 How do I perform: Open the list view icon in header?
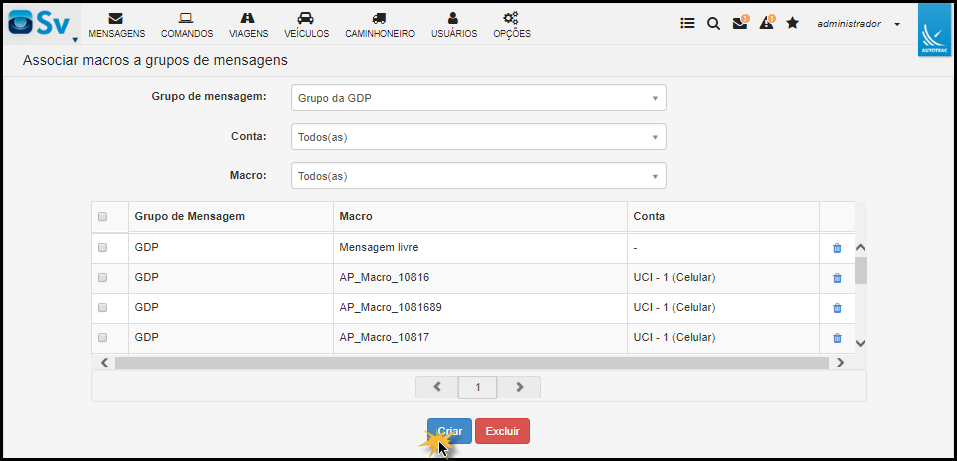pyautogui.click(x=687, y=23)
